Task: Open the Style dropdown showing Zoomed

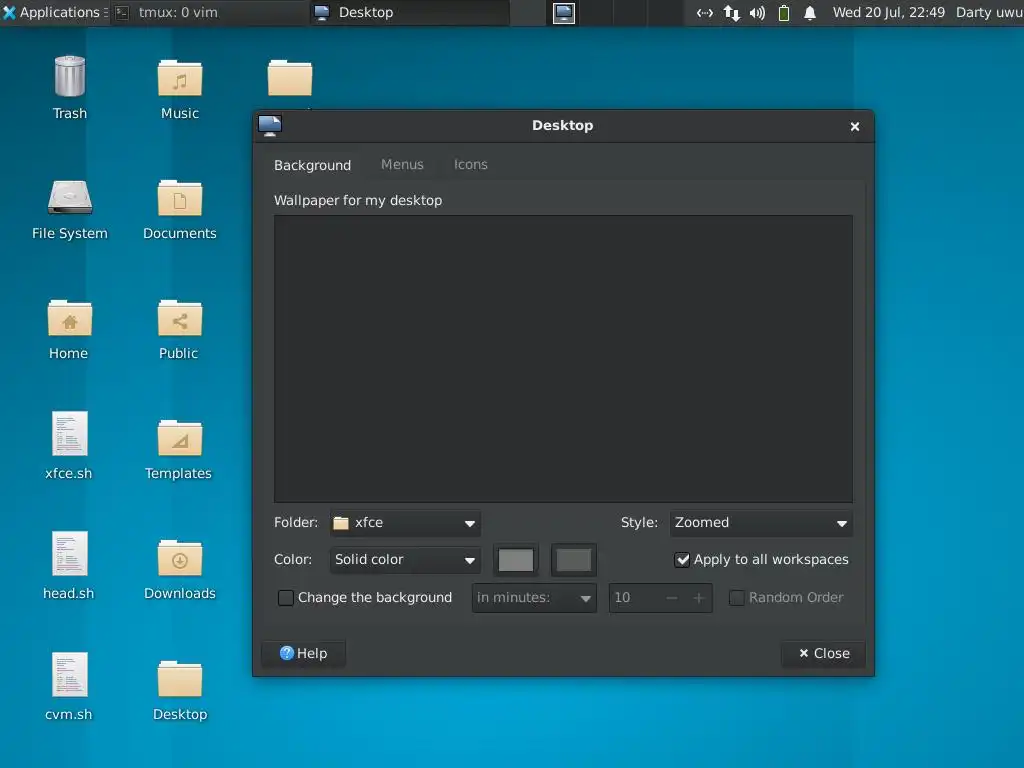Action: pos(761,523)
